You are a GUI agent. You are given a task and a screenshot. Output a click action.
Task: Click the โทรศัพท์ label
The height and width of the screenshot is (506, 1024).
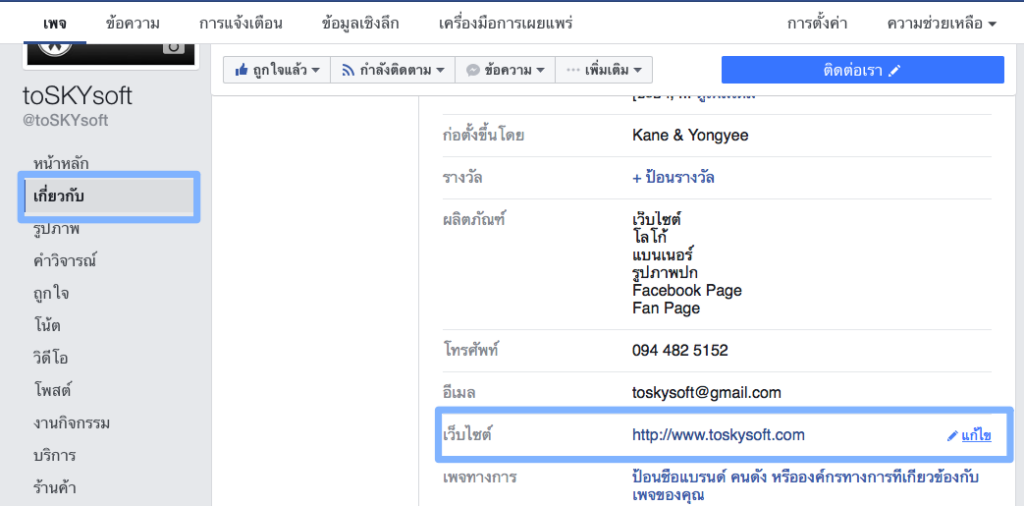pyautogui.click(x=470, y=351)
